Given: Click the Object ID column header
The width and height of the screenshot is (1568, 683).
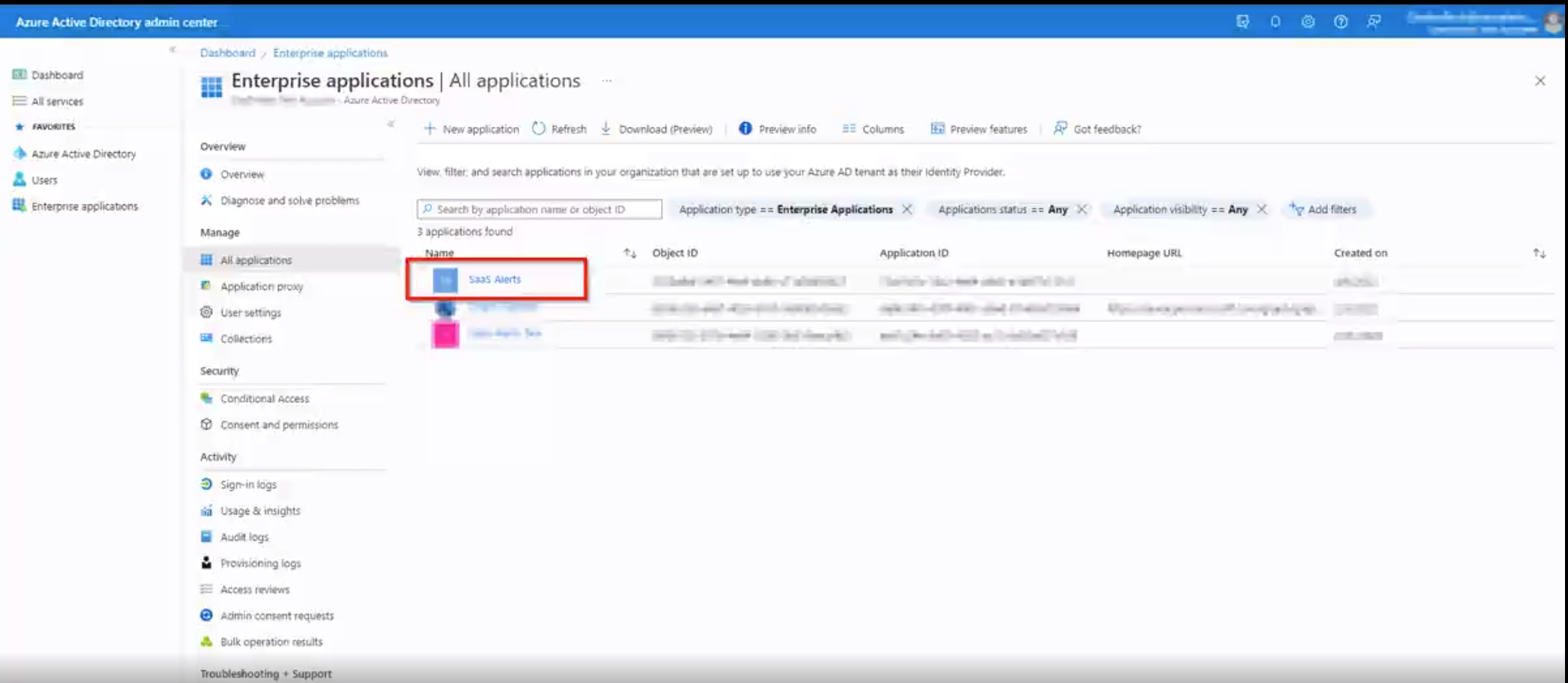Looking at the screenshot, I should pos(675,253).
